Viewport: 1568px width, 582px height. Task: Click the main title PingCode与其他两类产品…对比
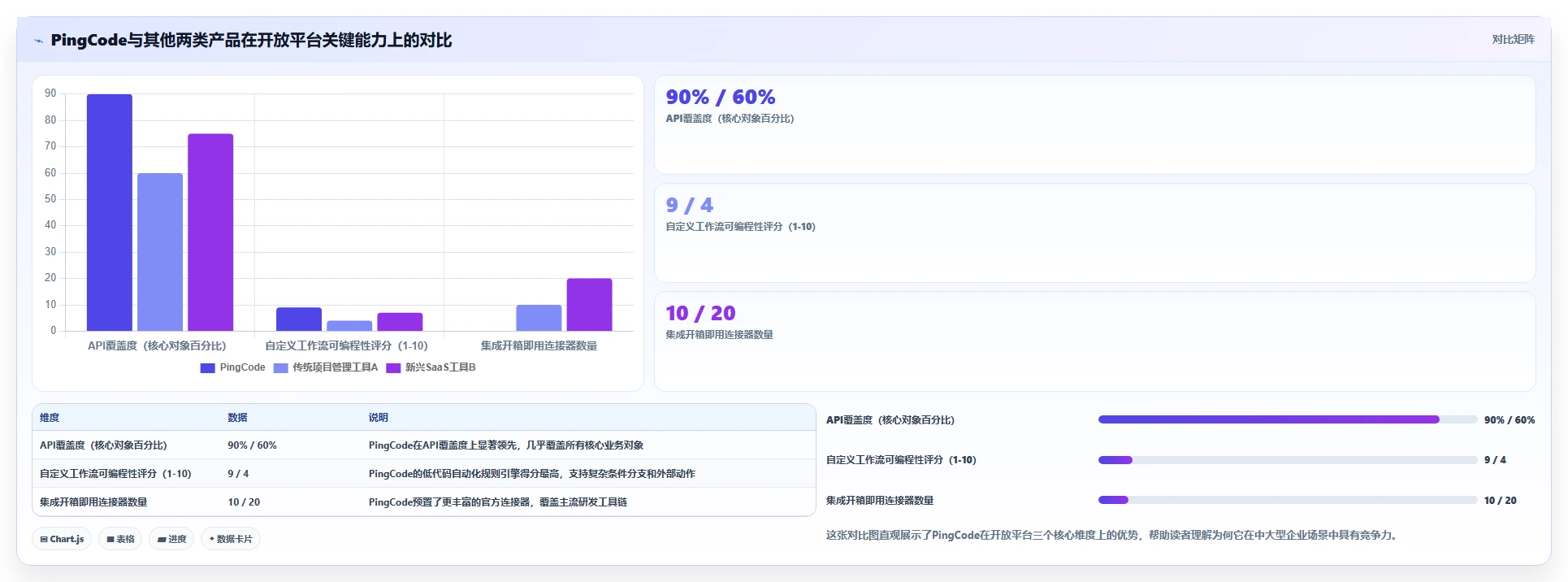point(251,41)
